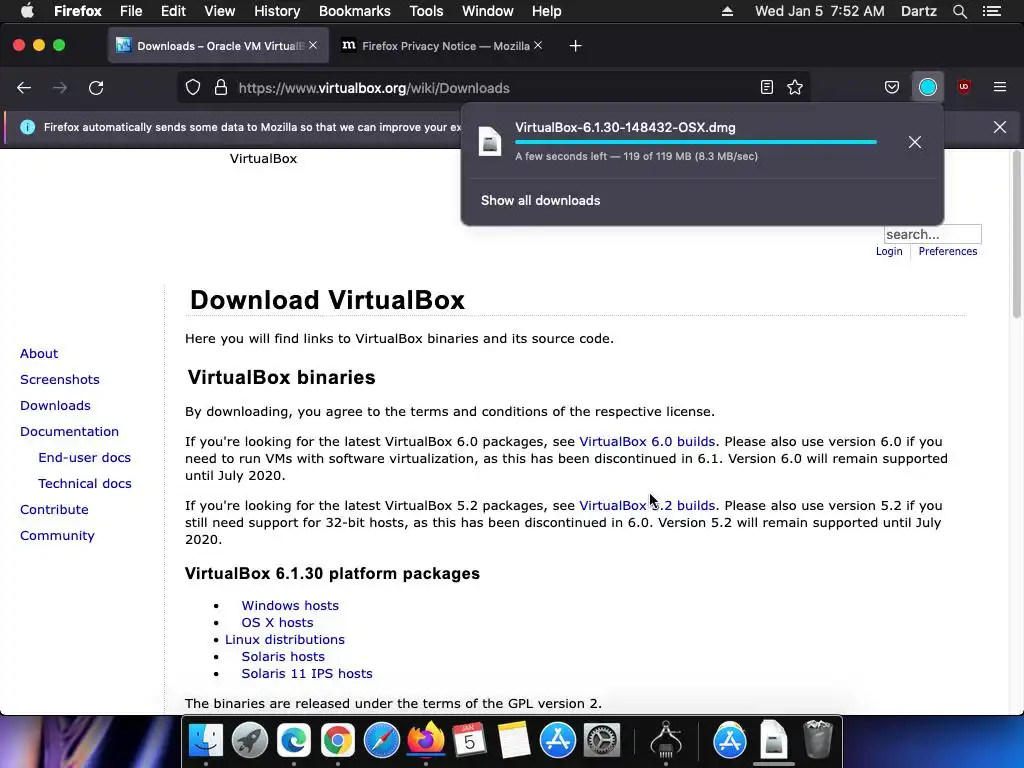Cancel the VirtualBox dmg download
This screenshot has height=768, width=1024.
(914, 142)
